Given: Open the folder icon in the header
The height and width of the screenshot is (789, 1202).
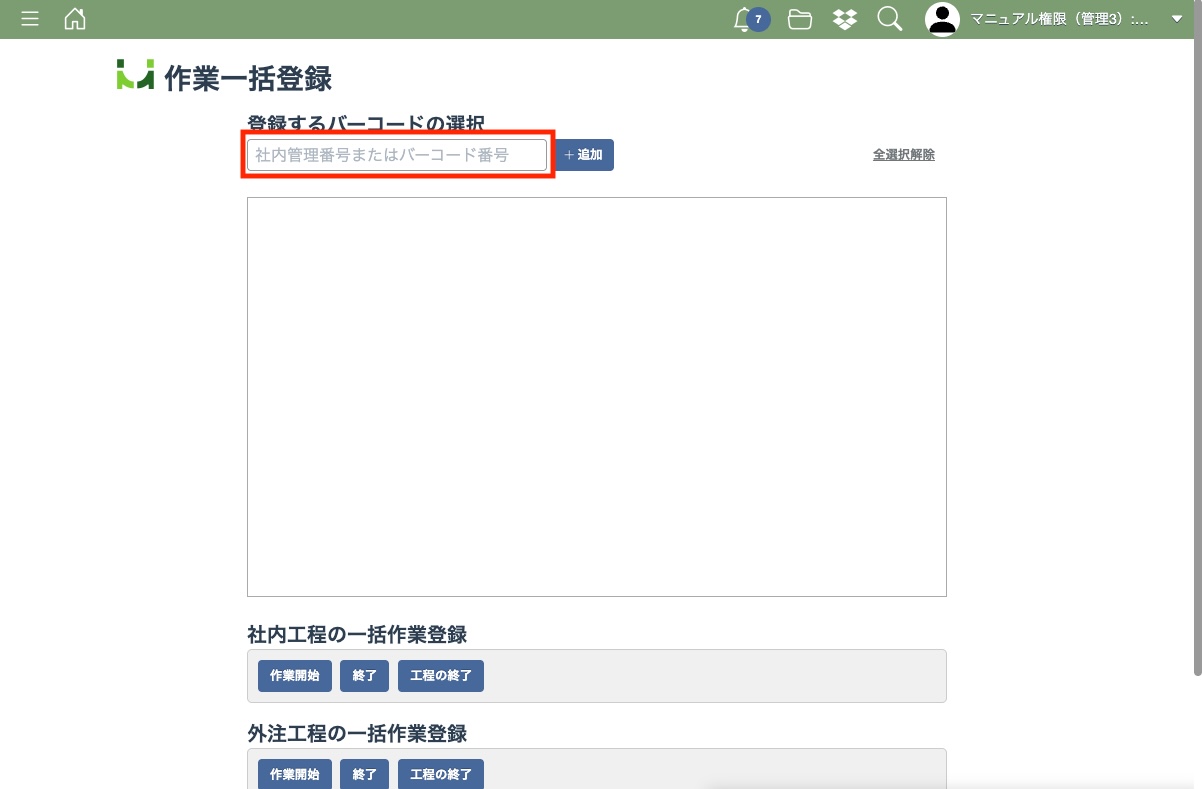Looking at the screenshot, I should click(799, 19).
